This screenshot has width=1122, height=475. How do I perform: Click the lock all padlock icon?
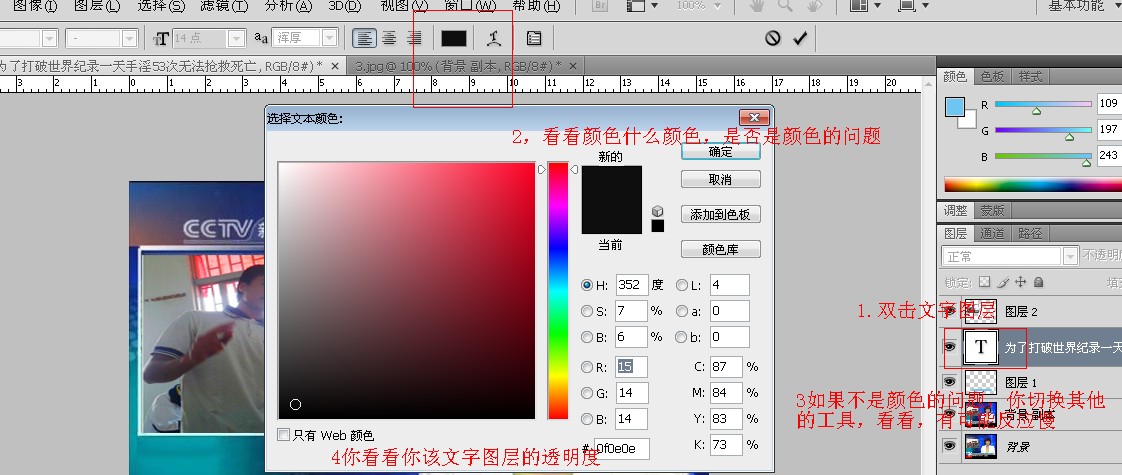(x=1038, y=282)
